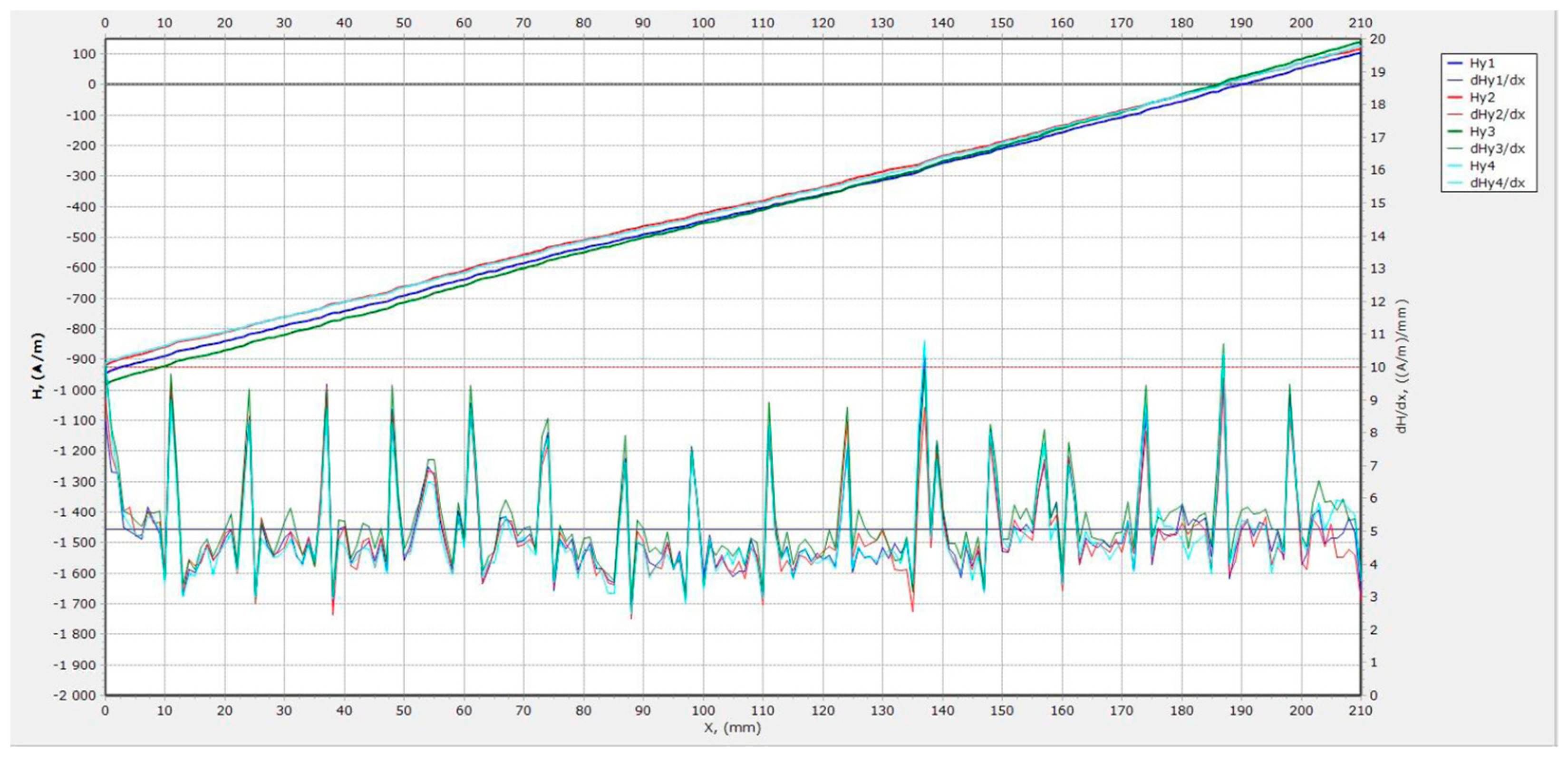This screenshot has height=762, width=1568.
Task: Click the 5 tick label on right axis
Action: point(1373,531)
